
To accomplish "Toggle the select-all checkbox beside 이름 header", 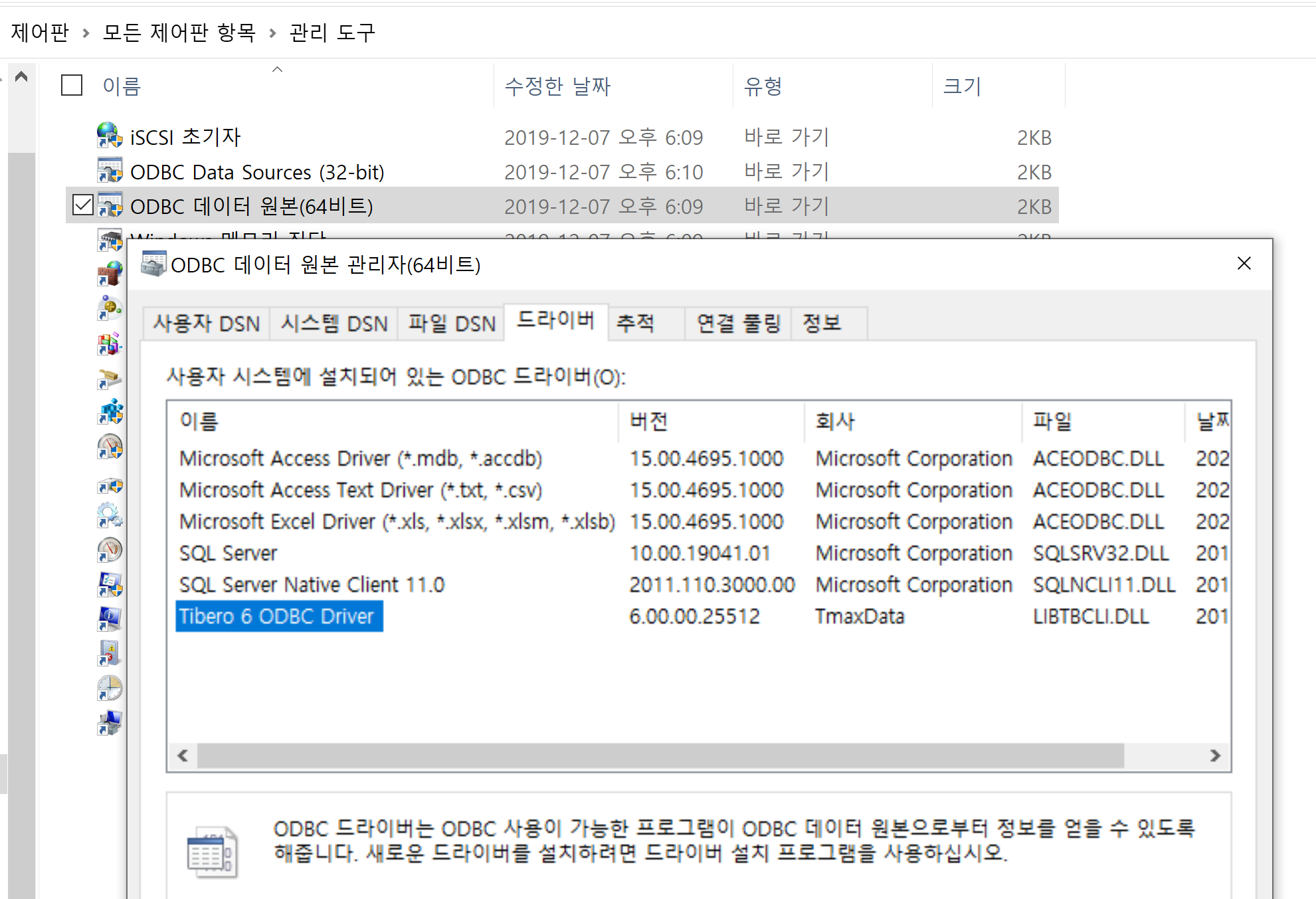I will tap(72, 86).
